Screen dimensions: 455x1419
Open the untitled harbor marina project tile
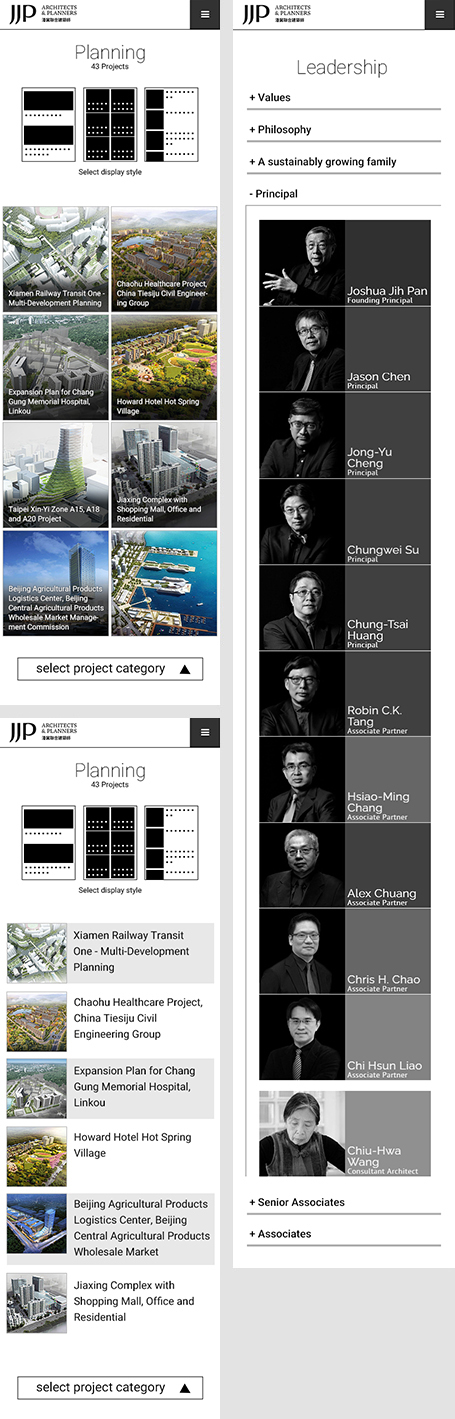164,583
